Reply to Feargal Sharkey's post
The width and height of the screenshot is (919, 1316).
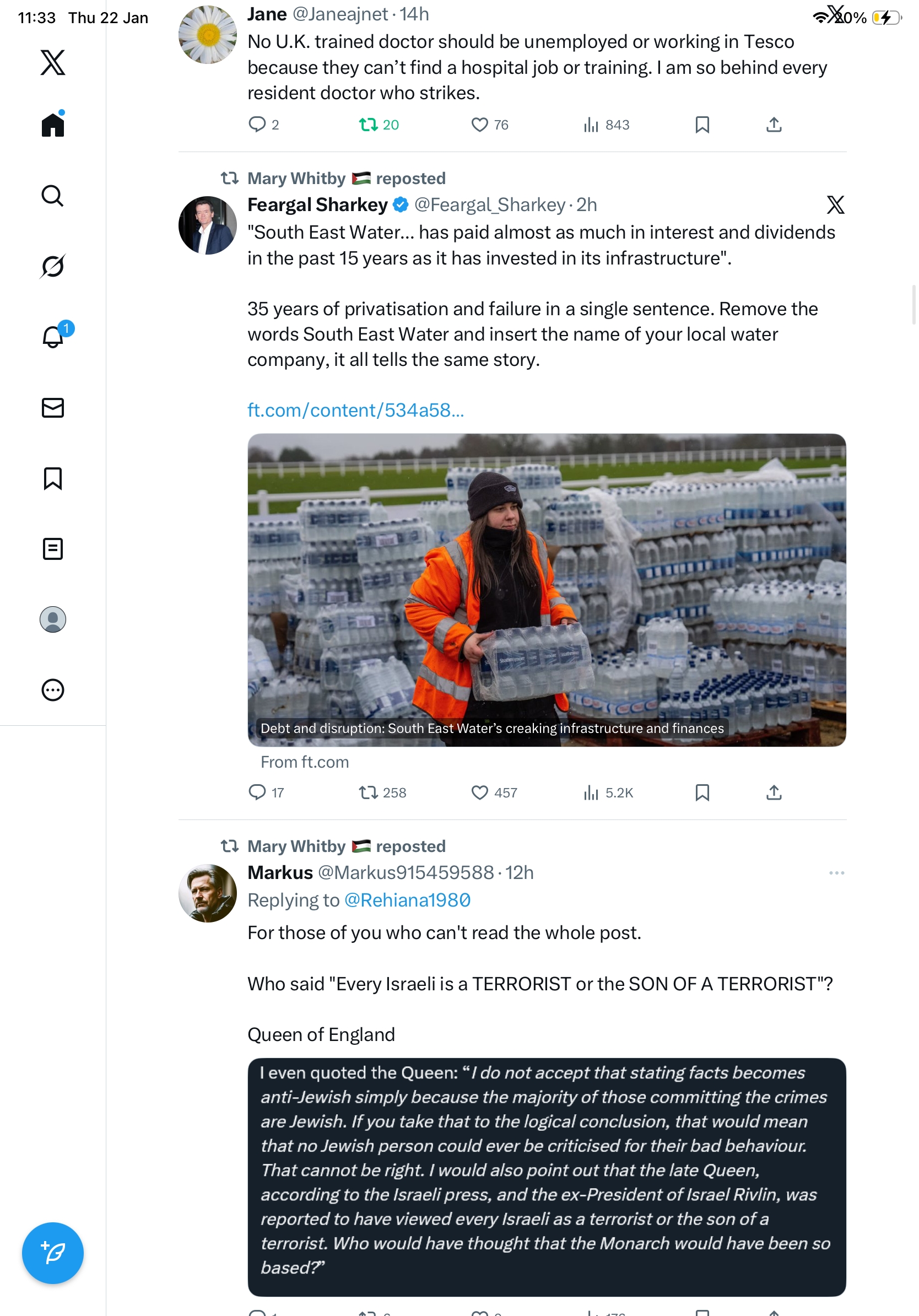tap(257, 792)
